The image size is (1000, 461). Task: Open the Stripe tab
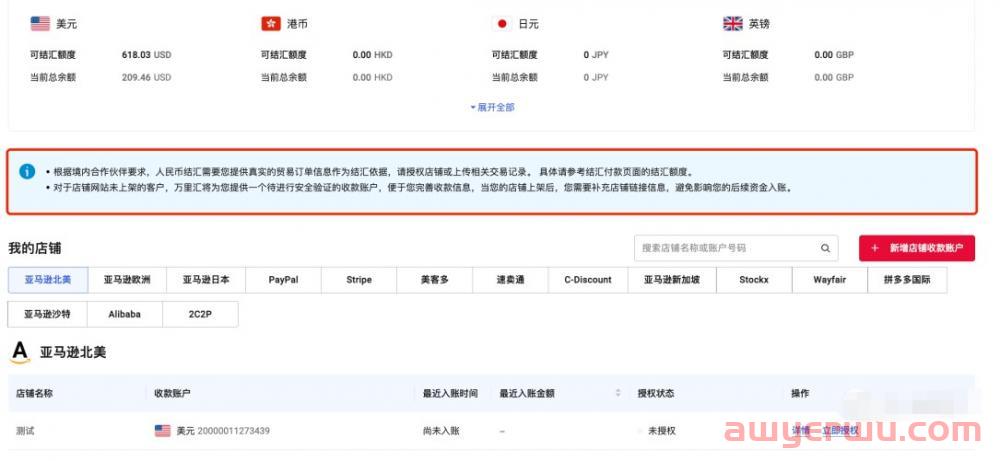click(359, 280)
